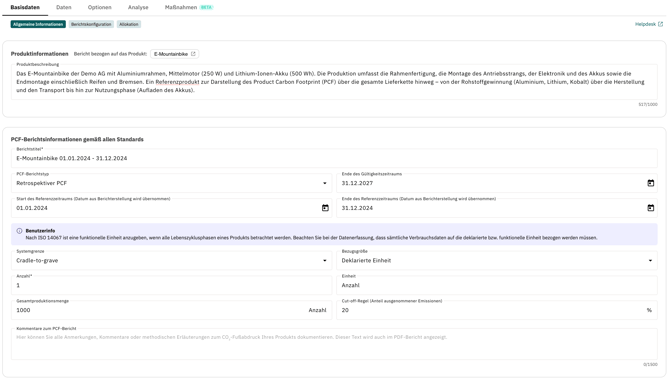Open the Maßnahmen BETA tab
670x382 pixels.
188,7
